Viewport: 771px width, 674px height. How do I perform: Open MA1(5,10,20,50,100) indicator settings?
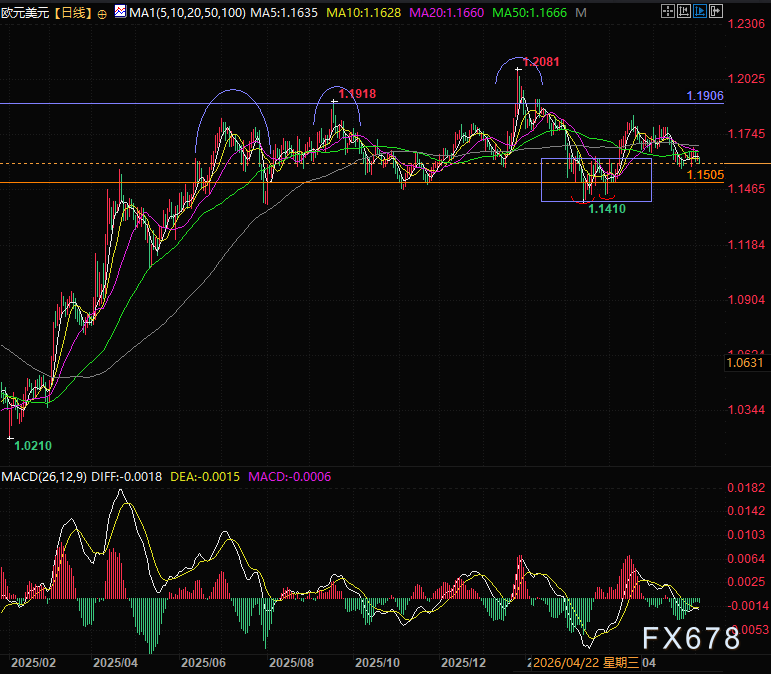pyautogui.click(x=187, y=13)
